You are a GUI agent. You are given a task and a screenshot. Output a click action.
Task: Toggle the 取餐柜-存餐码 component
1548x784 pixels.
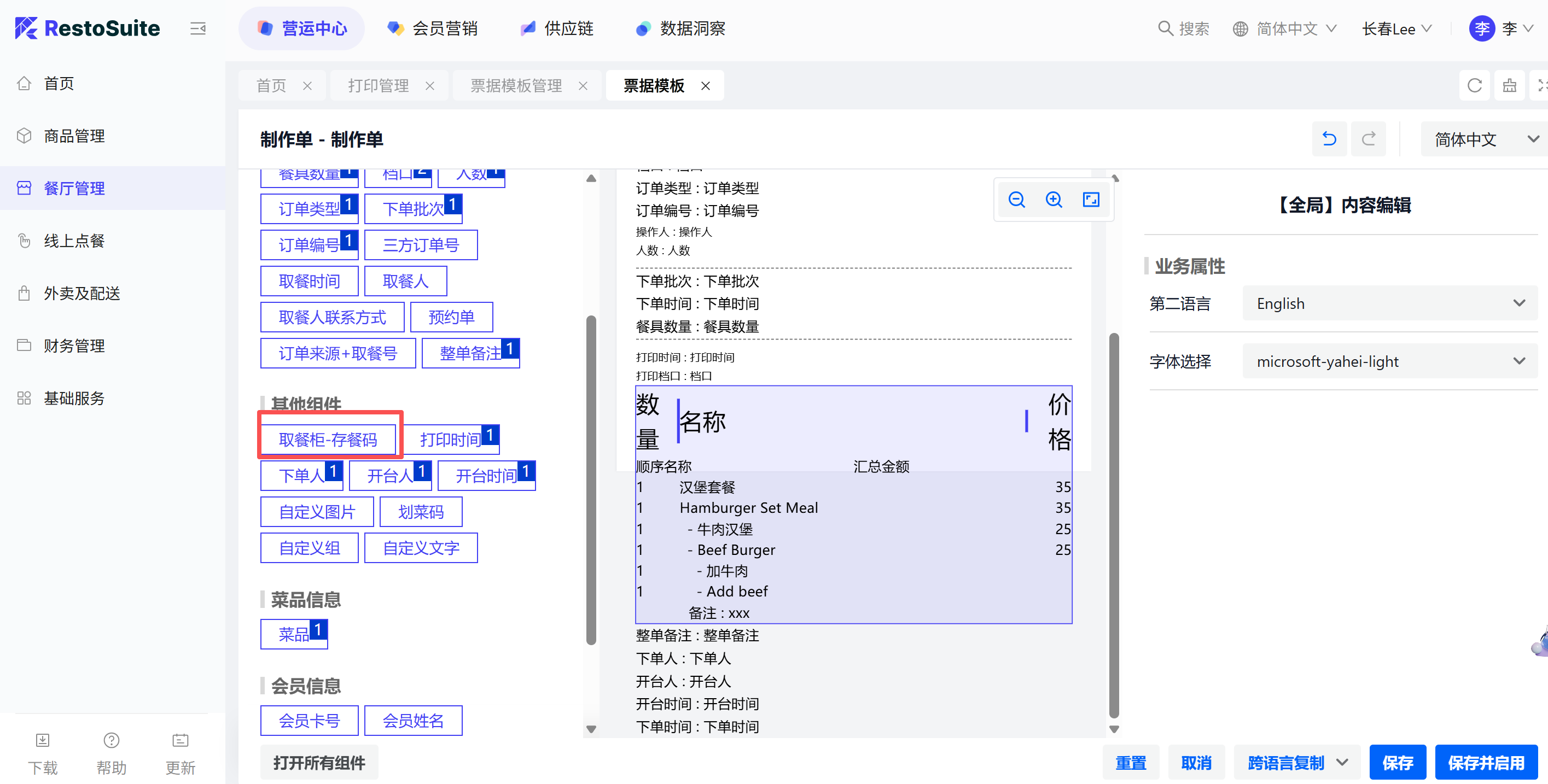328,440
